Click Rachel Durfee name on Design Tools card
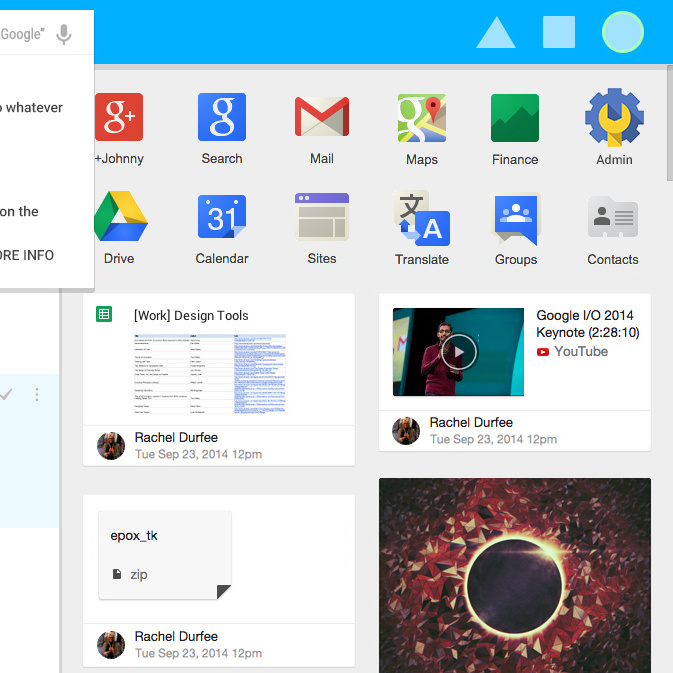673x673 pixels. [x=176, y=437]
